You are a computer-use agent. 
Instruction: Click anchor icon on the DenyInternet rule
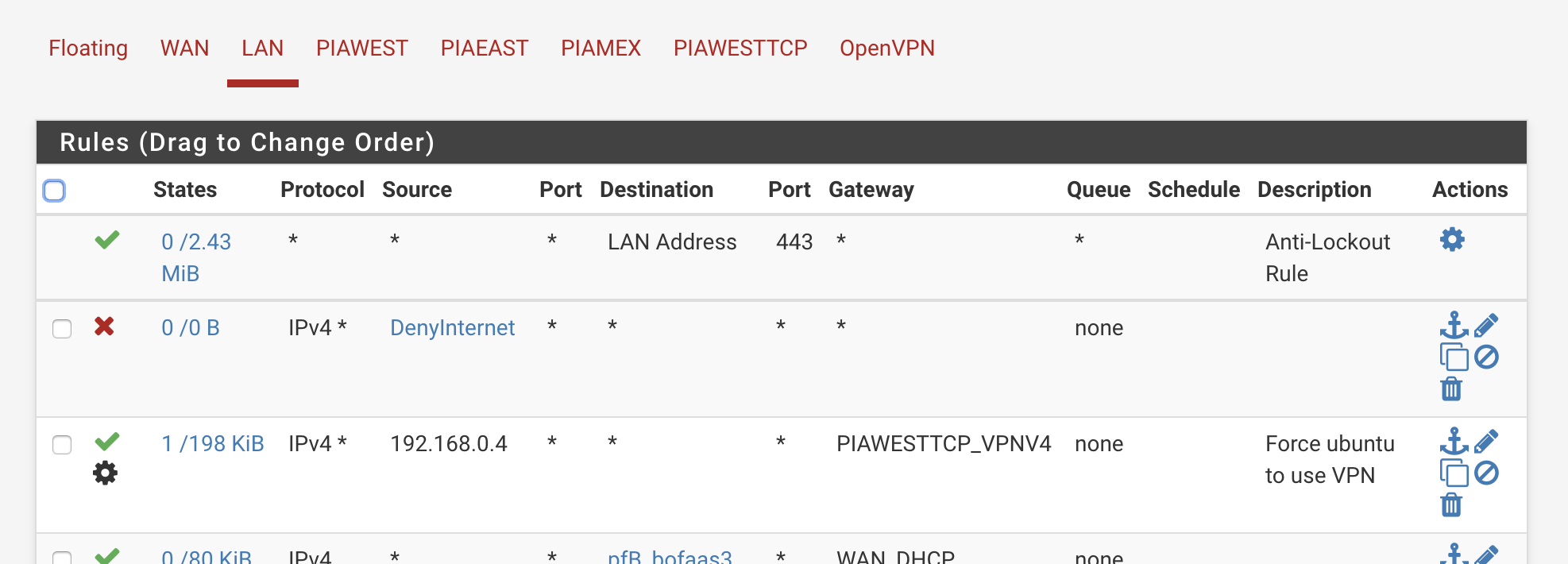point(1454,325)
